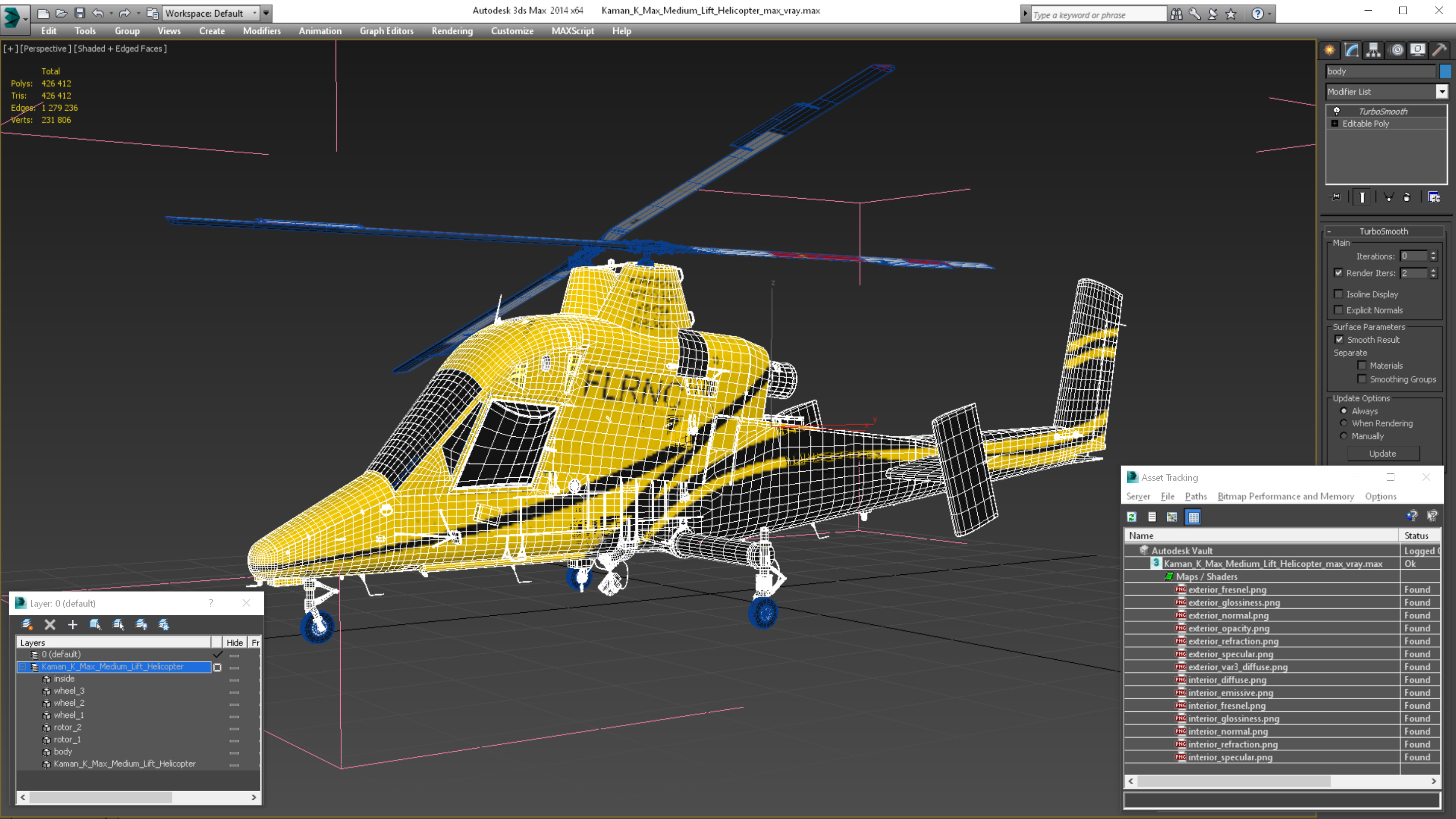Click the Perspective viewport label
This screenshot has height=819, width=1456.
(x=46, y=49)
